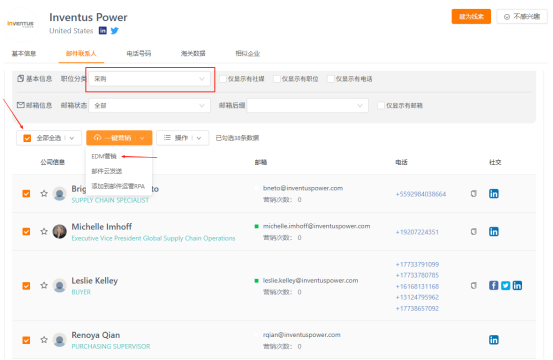Click phone number +17733780785
This screenshot has width=553, height=360.
(x=417, y=275)
